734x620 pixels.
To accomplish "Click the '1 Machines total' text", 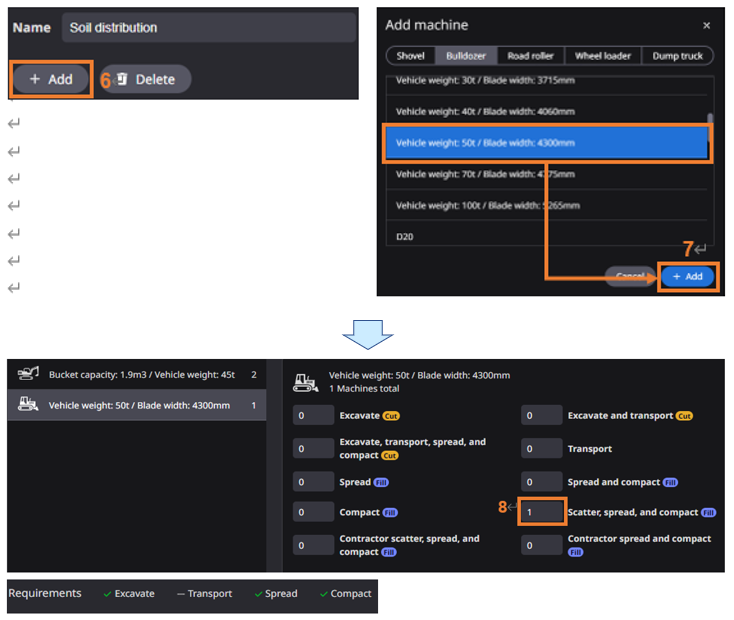I will point(364,389).
